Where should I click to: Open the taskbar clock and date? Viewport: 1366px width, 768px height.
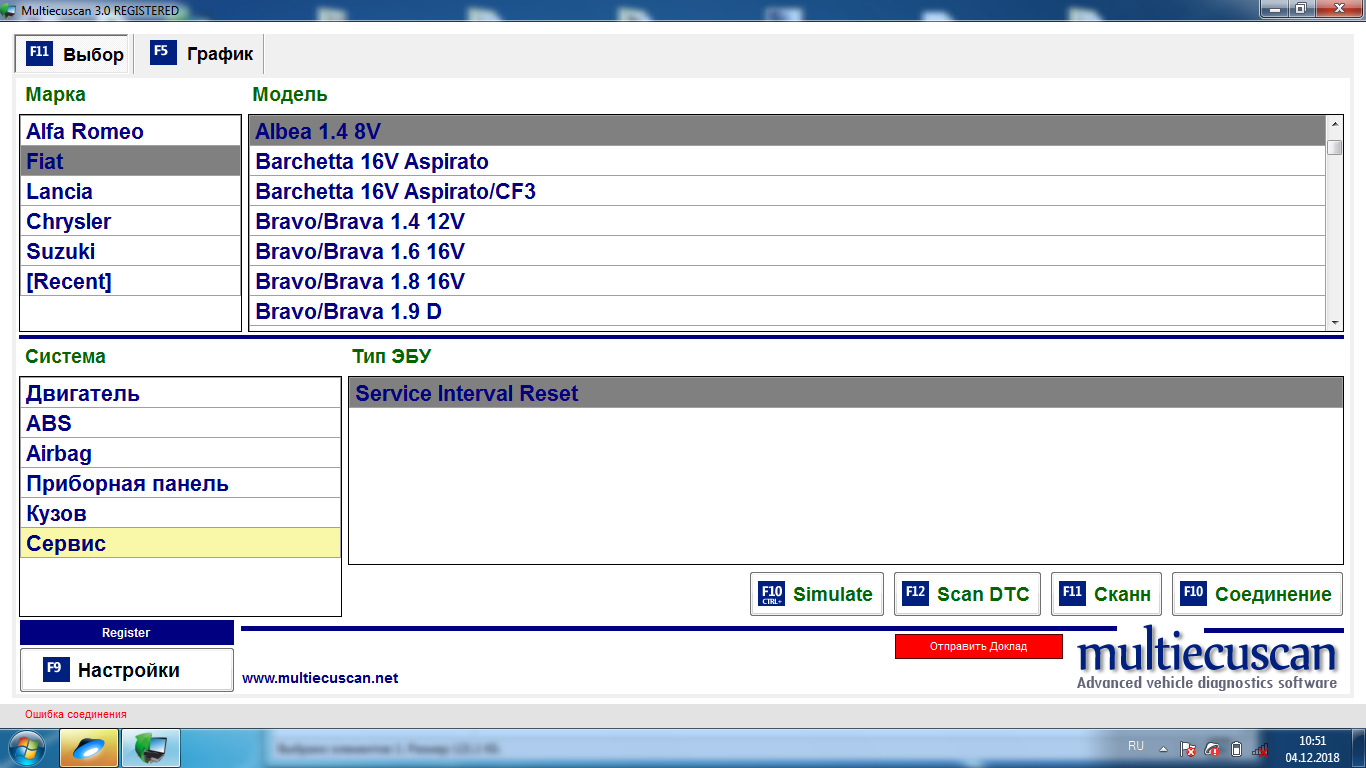pyautogui.click(x=1312, y=749)
